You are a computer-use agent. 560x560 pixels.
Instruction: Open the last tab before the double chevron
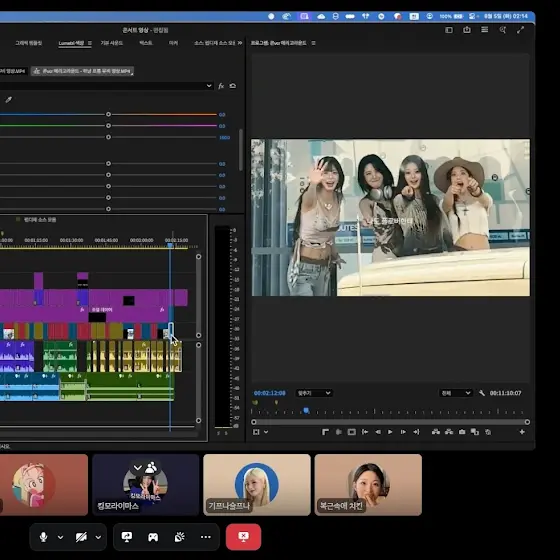point(214,43)
